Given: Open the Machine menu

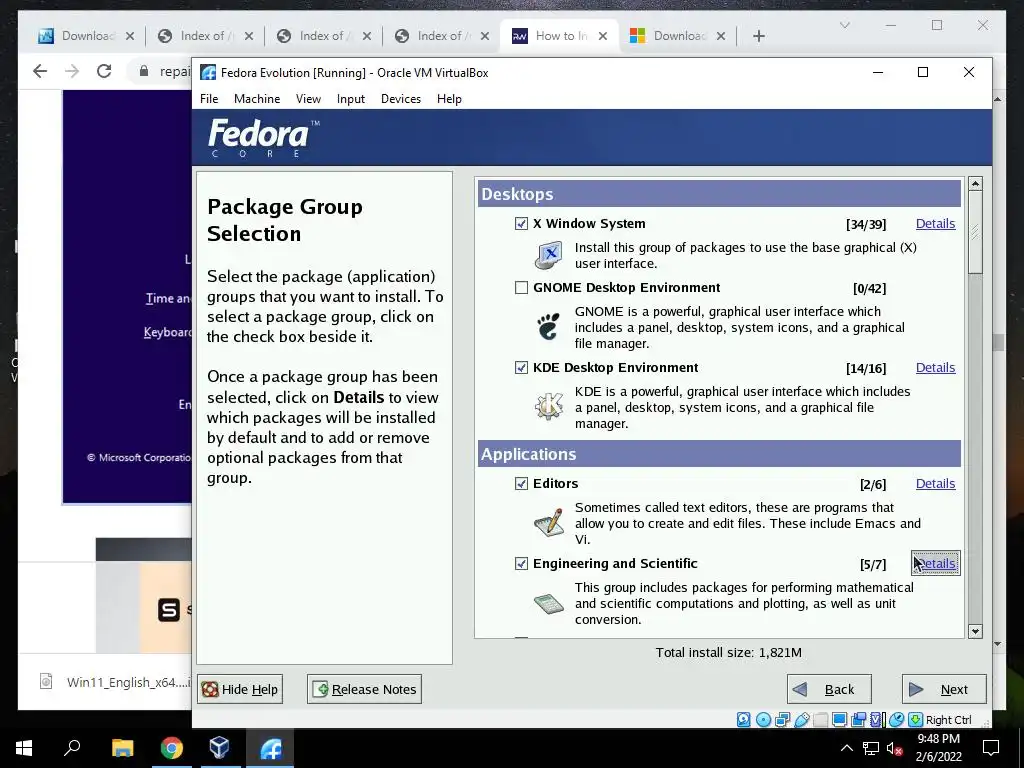Looking at the screenshot, I should [x=257, y=99].
